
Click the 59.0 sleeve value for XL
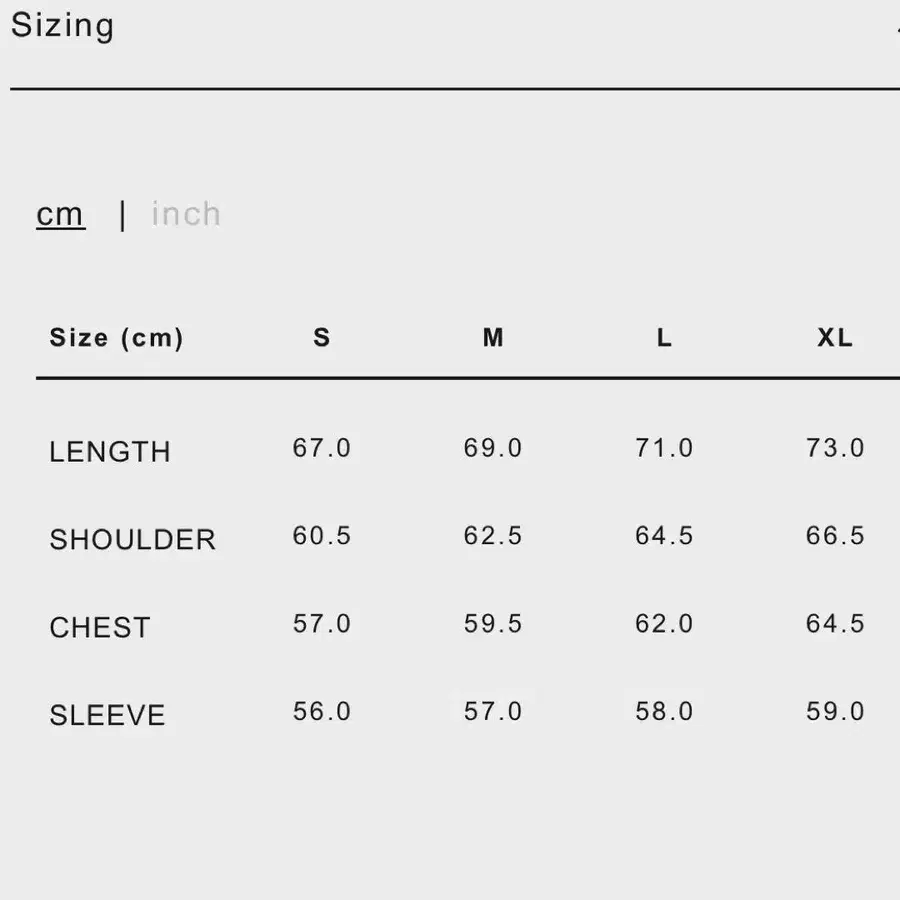[x=835, y=711]
